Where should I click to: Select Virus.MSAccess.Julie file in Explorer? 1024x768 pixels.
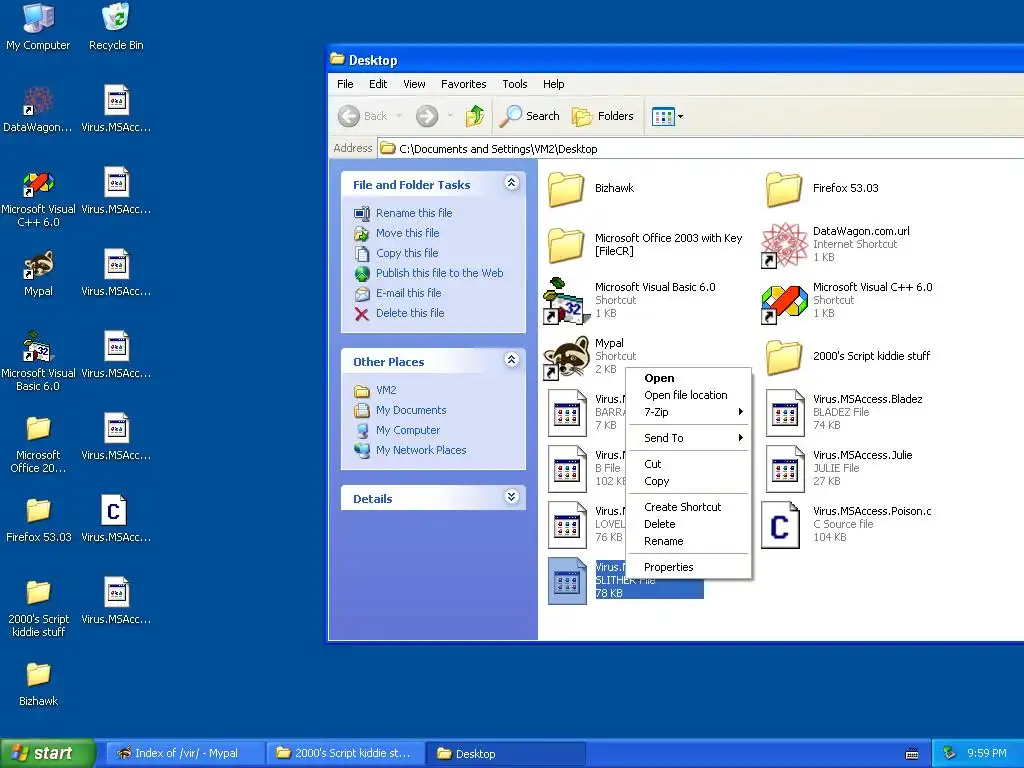[x=839, y=468]
